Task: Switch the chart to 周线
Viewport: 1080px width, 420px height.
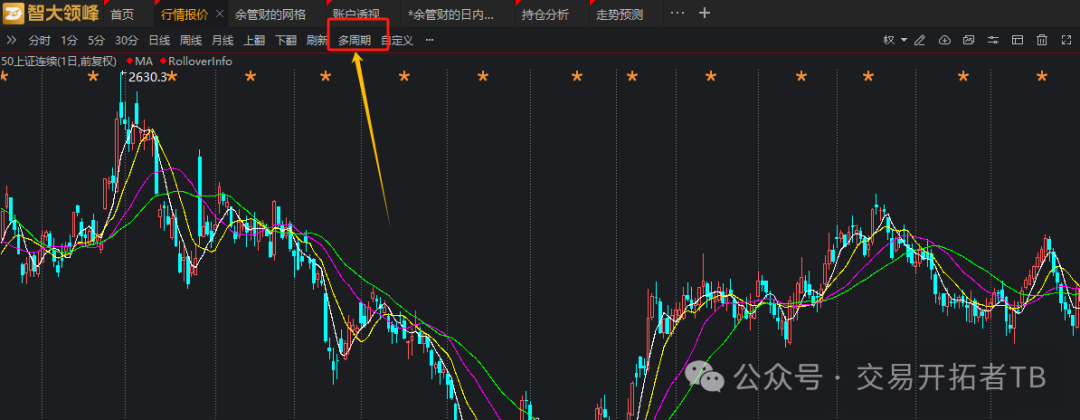Action: pyautogui.click(x=191, y=41)
